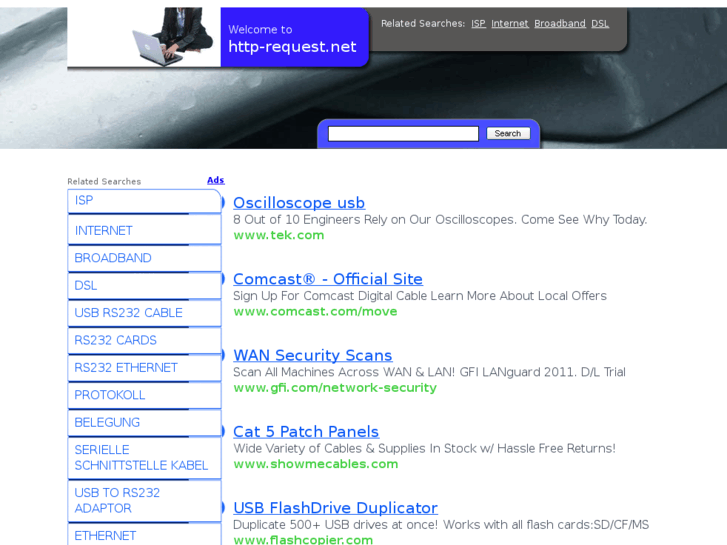Open the Internet link in the header related searches
Viewport: 727px width, 545px height.
(x=510, y=24)
